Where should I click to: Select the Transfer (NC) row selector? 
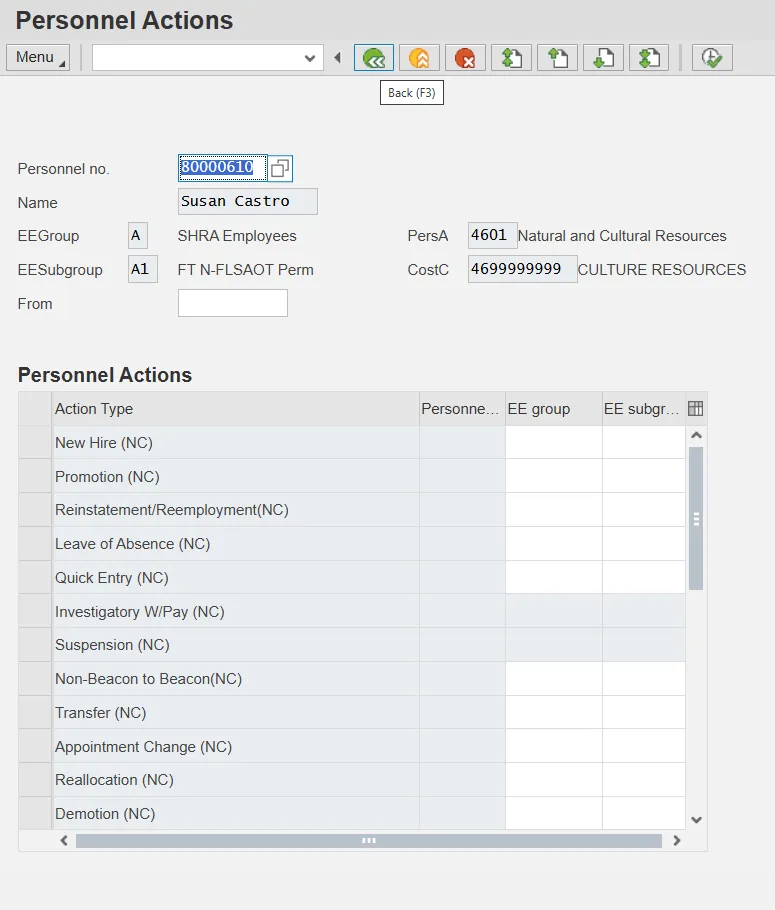(x=35, y=713)
